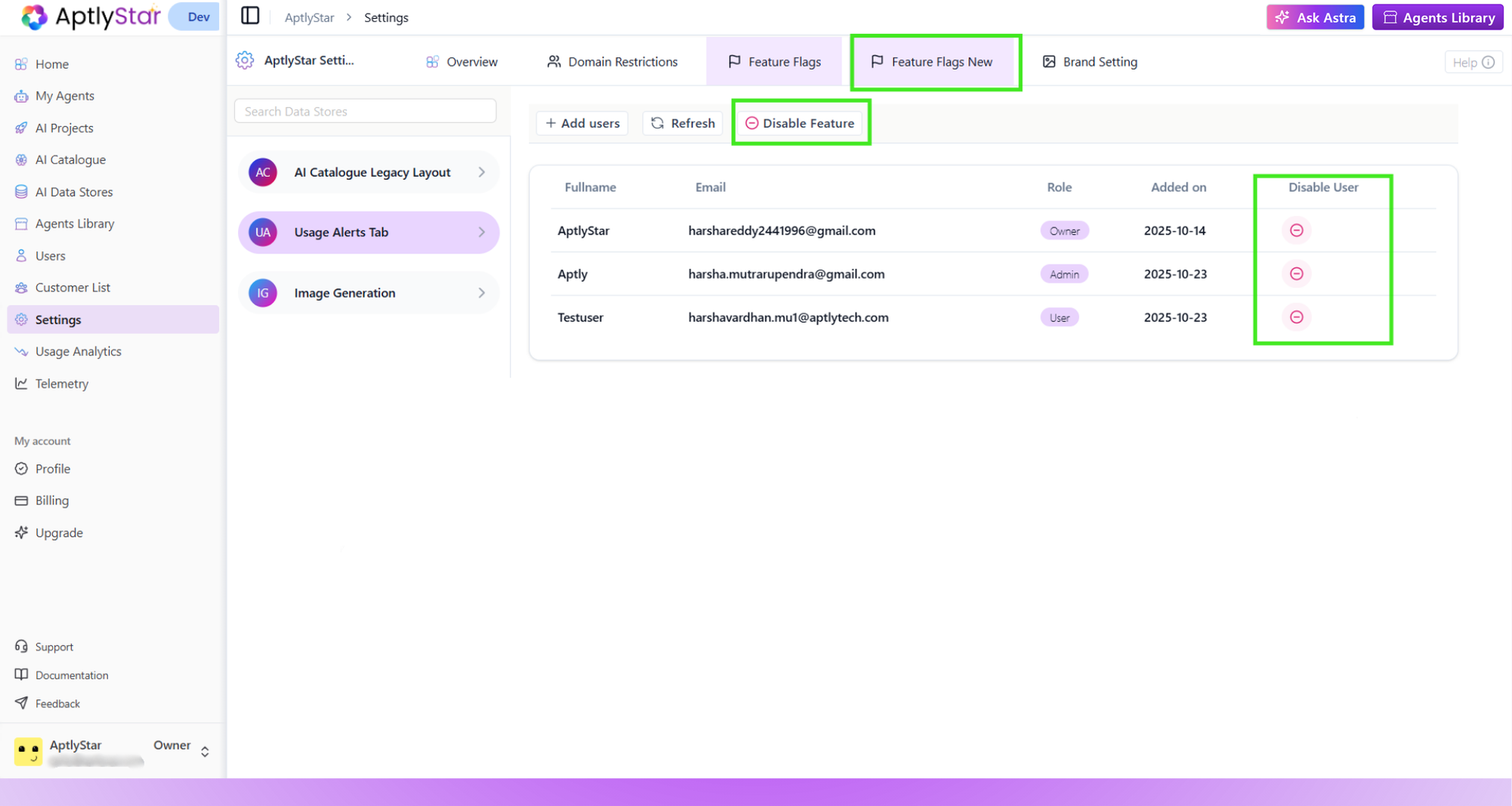Select the AI Data Stores sidebar icon
The height and width of the screenshot is (806, 1512).
pyautogui.click(x=21, y=191)
